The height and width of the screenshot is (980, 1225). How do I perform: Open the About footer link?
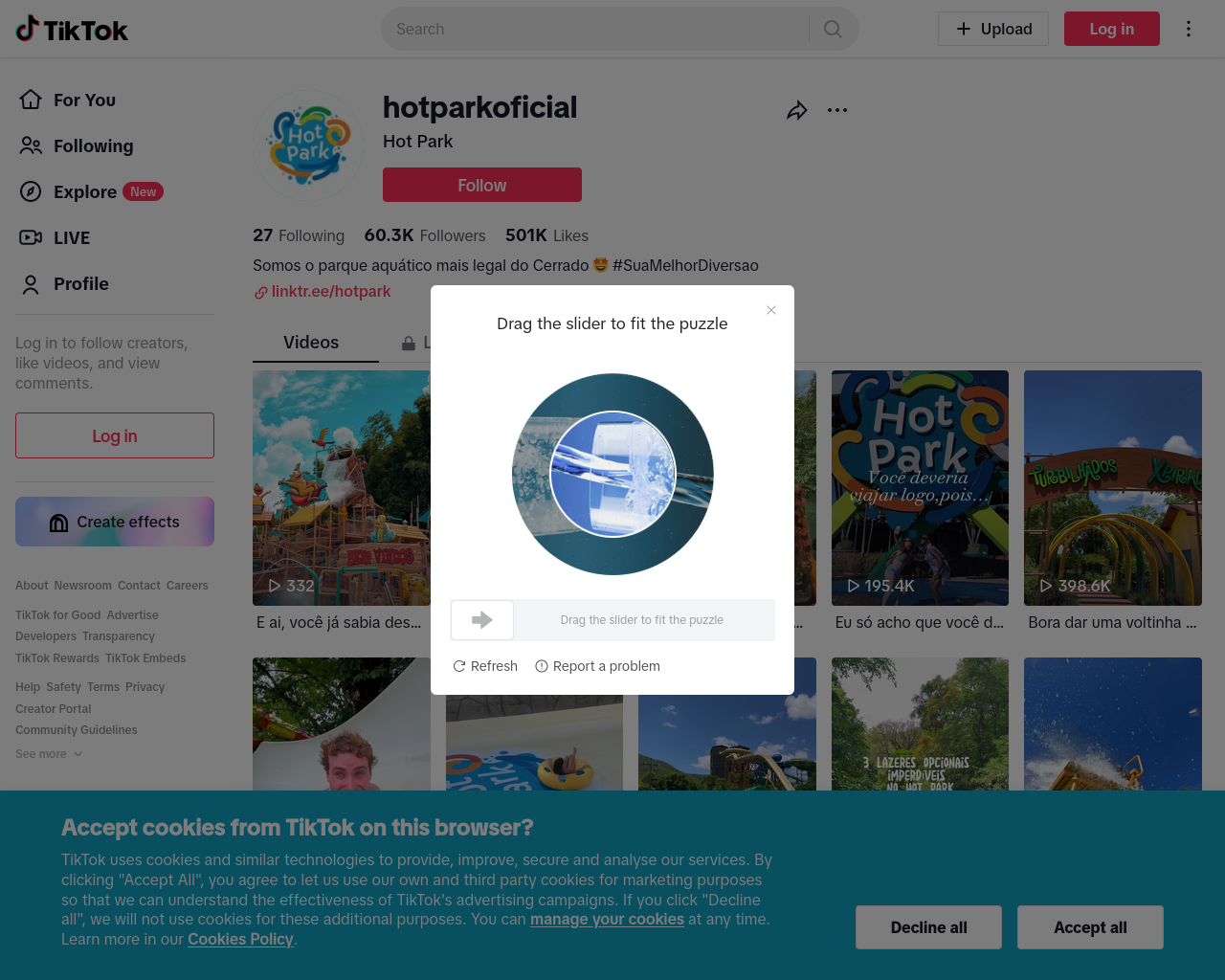click(x=32, y=586)
